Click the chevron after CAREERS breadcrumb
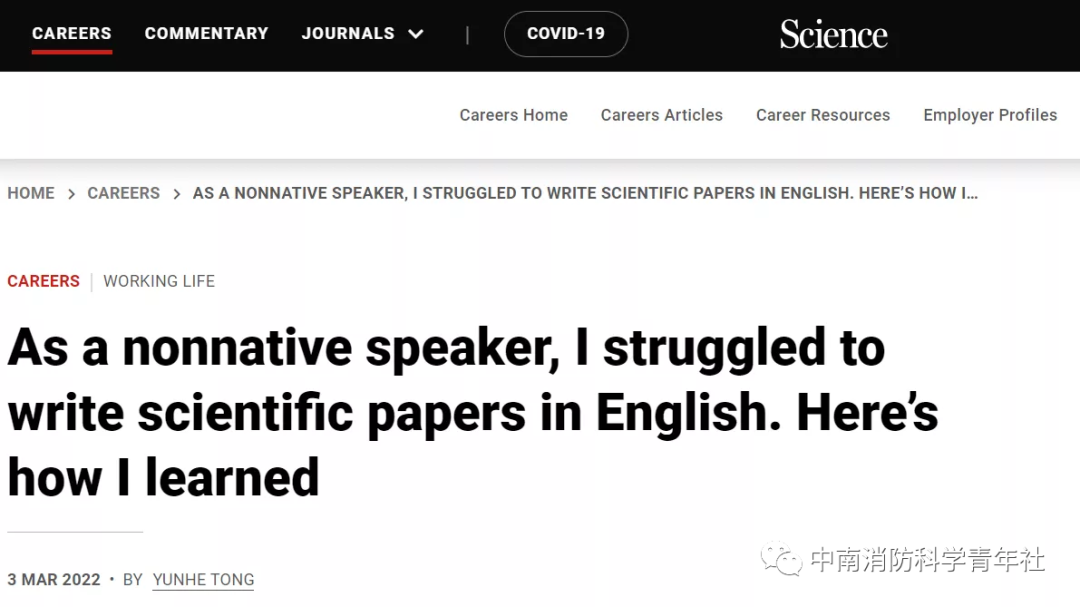 176,194
